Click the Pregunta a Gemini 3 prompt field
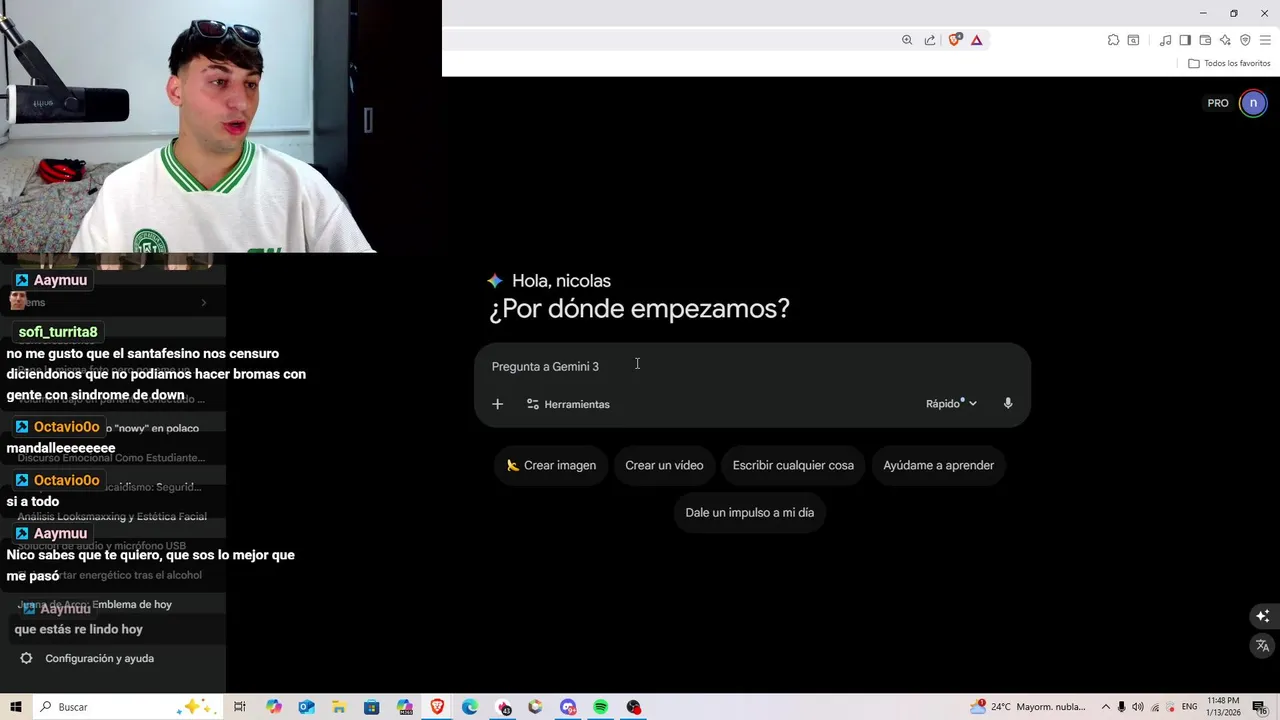The height and width of the screenshot is (720, 1280). (752, 366)
